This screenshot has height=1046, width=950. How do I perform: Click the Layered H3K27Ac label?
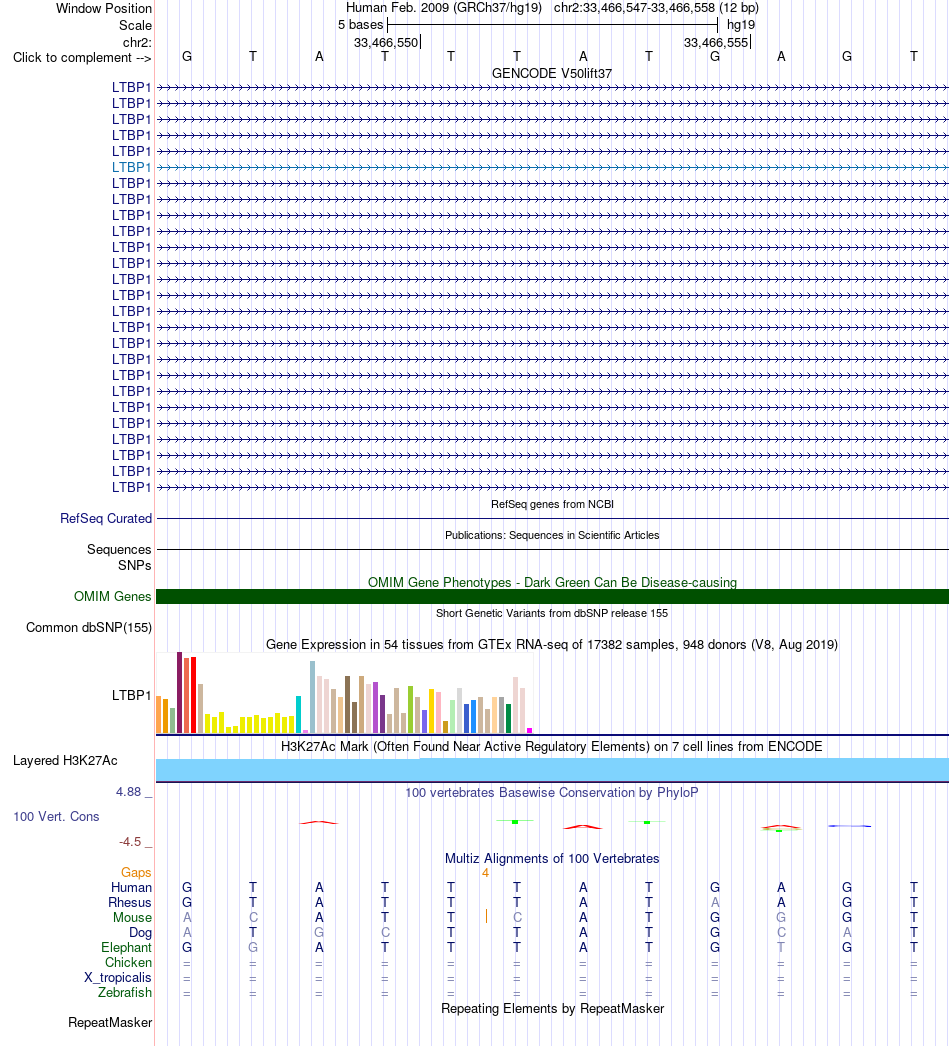tap(65, 760)
